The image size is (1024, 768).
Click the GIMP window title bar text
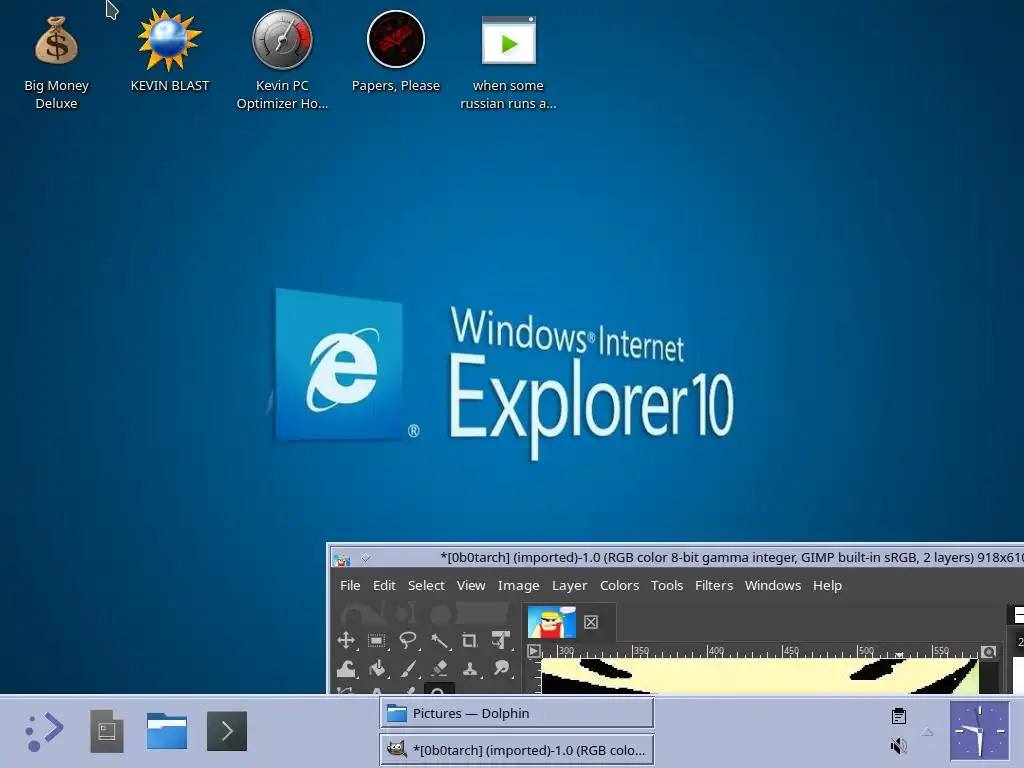[x=731, y=557]
